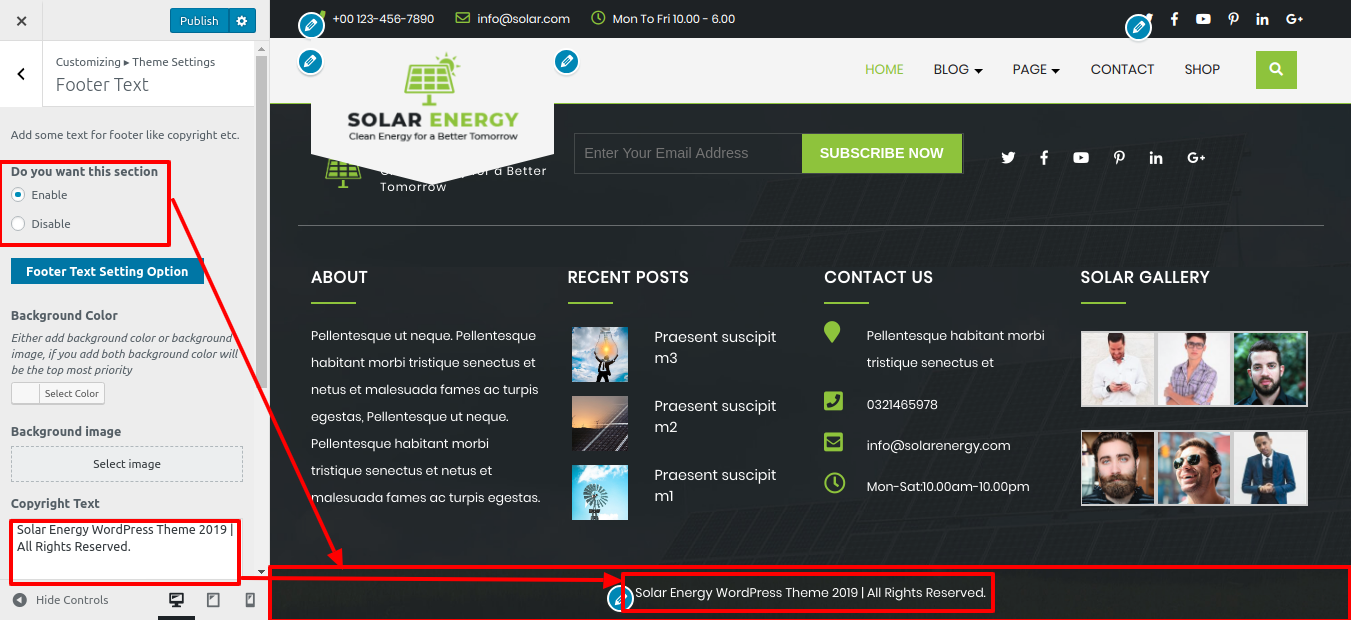
Task: Expand the BLOG dropdown menu
Action: click(x=958, y=70)
